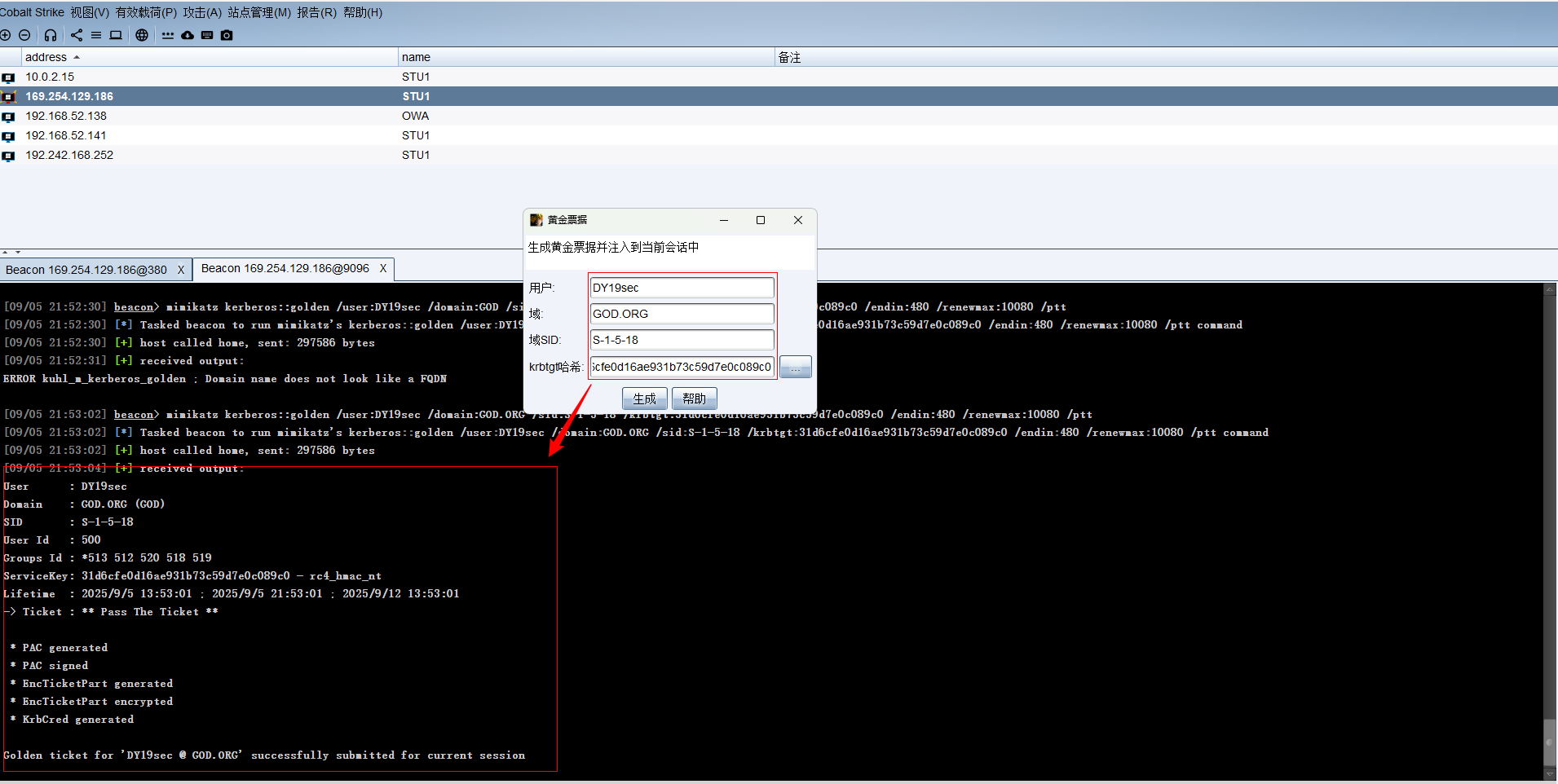Open downloads via the cloud icon
Screen dimensions: 1558x784
(x=188, y=35)
